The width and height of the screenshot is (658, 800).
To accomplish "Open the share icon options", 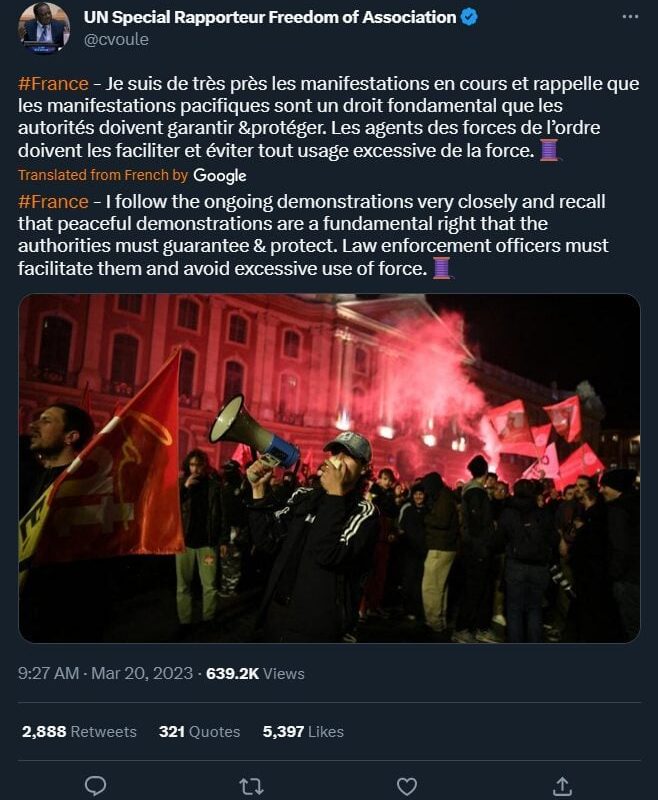I will [x=562, y=785].
